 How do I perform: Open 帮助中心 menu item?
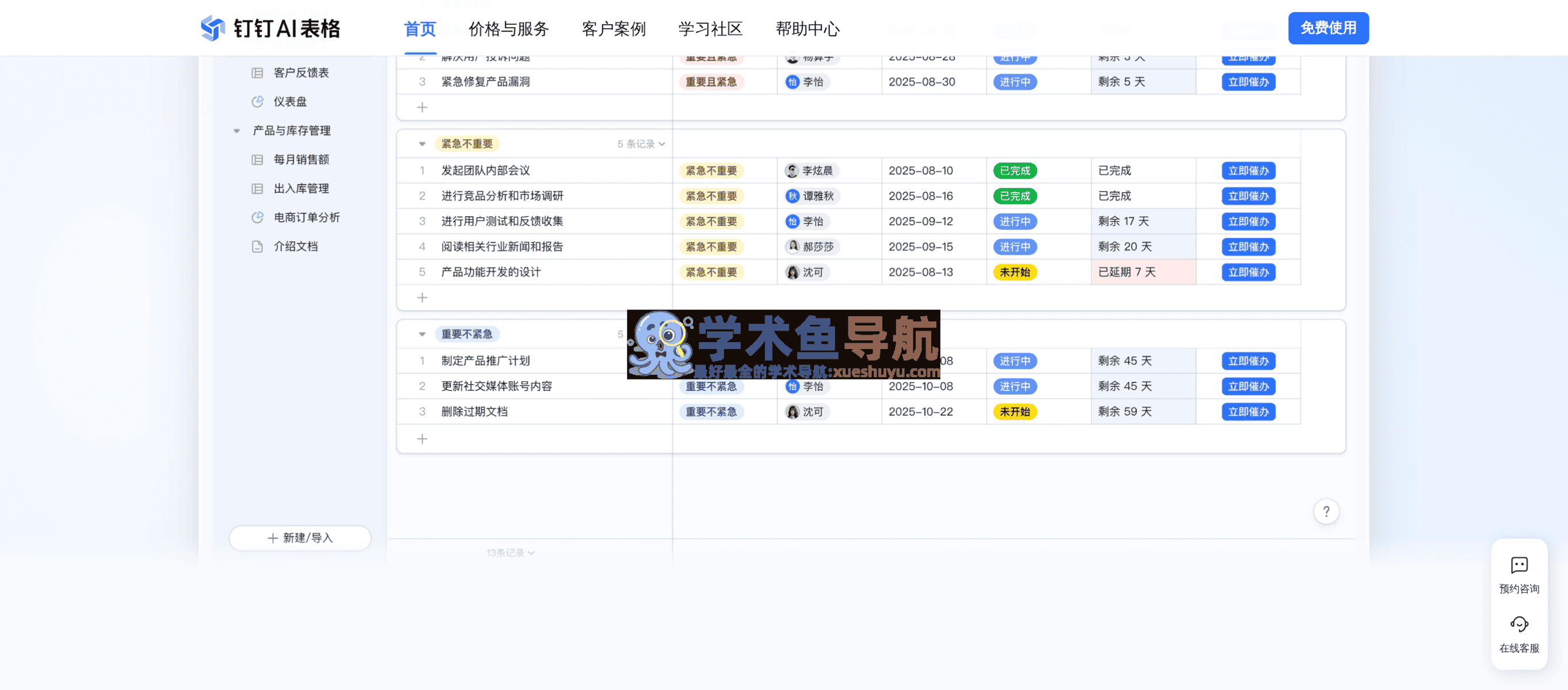pyautogui.click(x=807, y=29)
